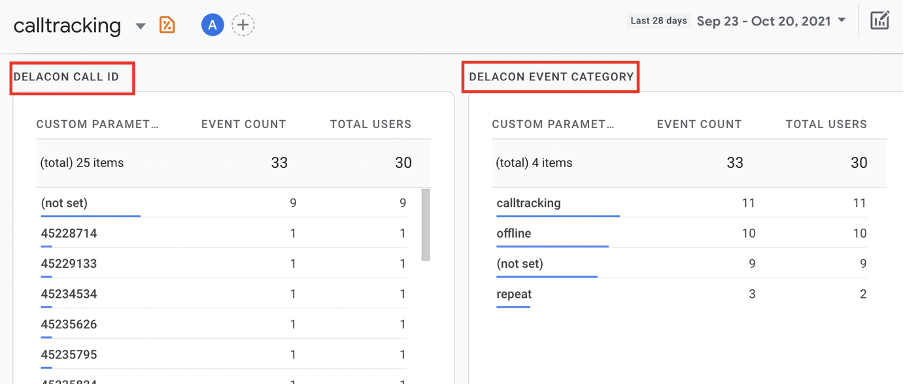Click Total Users header in Call ID card
The width and height of the screenshot is (904, 384).
371,124
